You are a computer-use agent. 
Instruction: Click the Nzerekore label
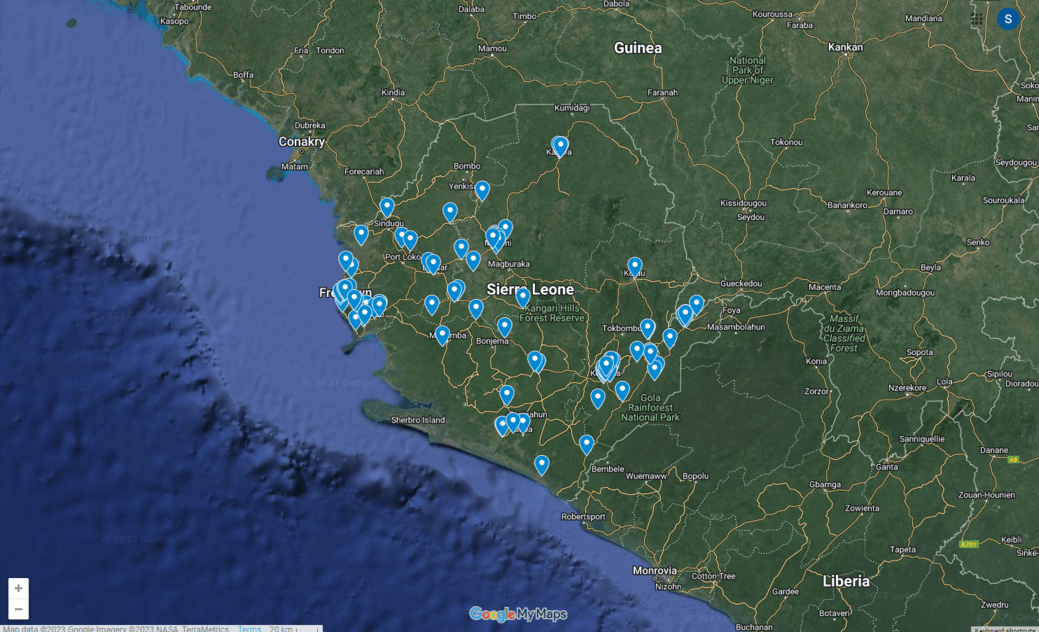907,388
